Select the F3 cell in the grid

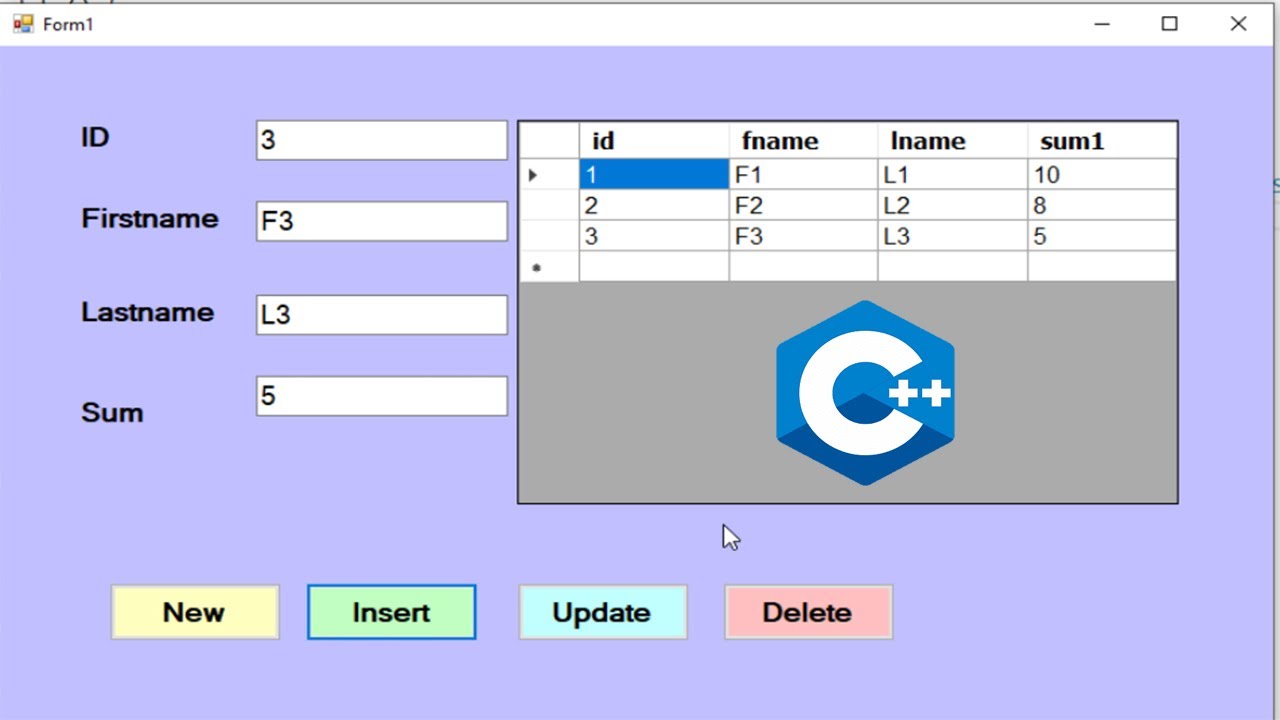803,237
